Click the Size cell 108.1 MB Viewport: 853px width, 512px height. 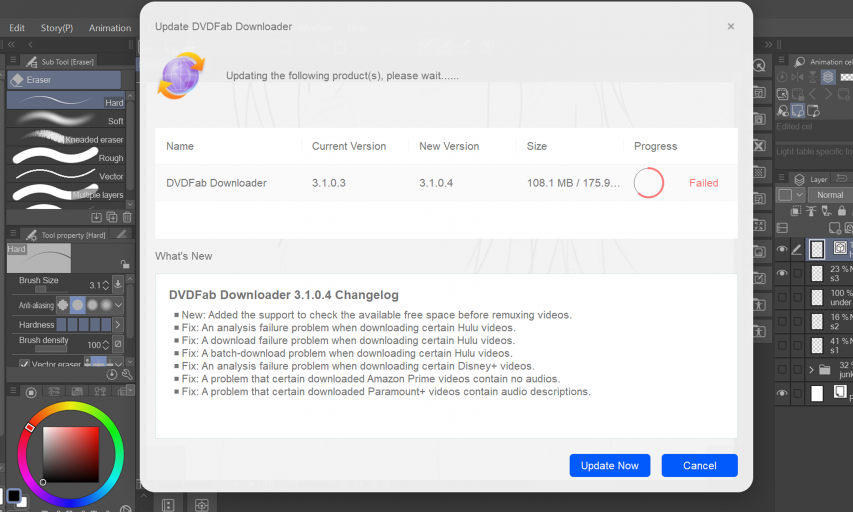[573, 183]
